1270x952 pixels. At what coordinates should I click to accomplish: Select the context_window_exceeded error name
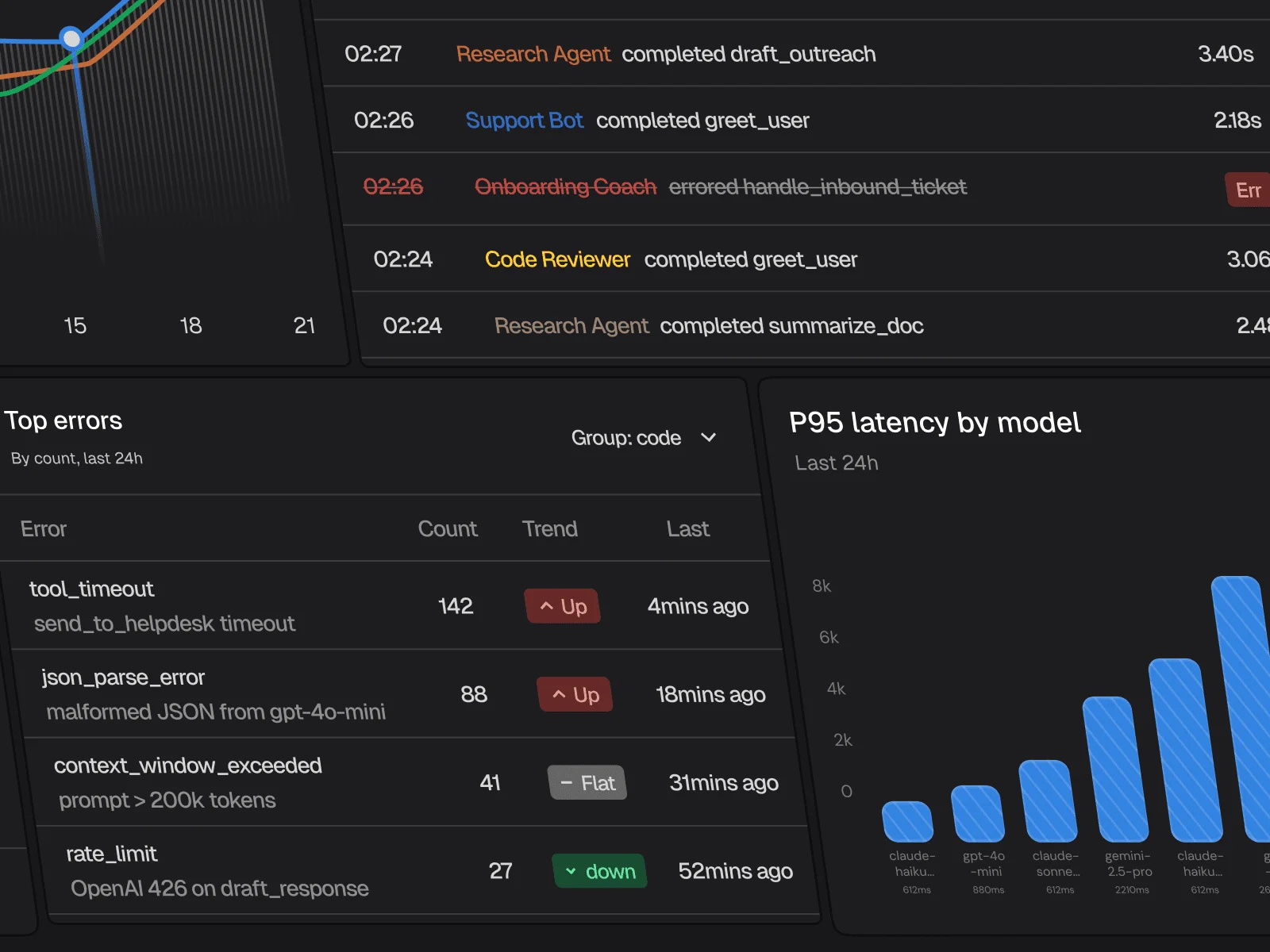[x=188, y=766]
